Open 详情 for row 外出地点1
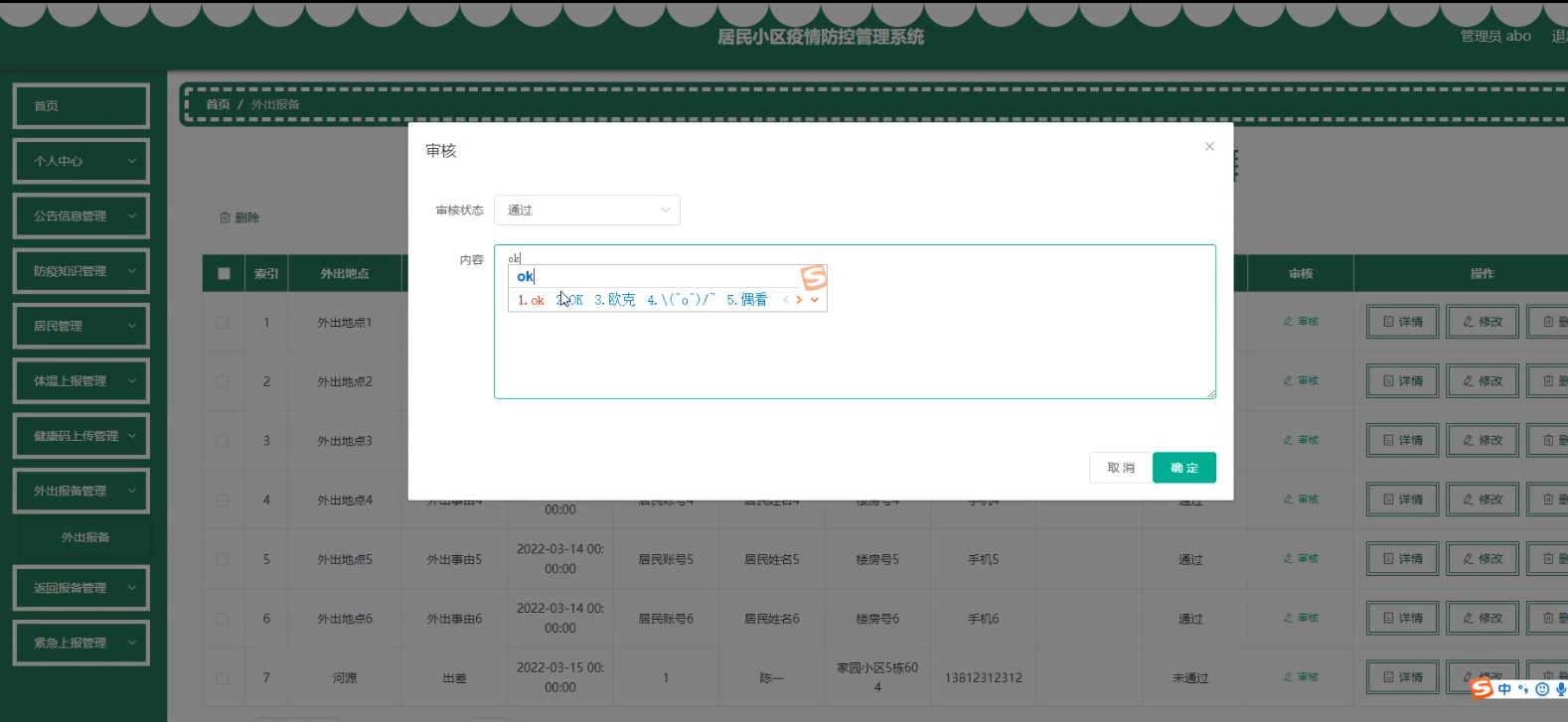1568x722 pixels. point(1402,322)
